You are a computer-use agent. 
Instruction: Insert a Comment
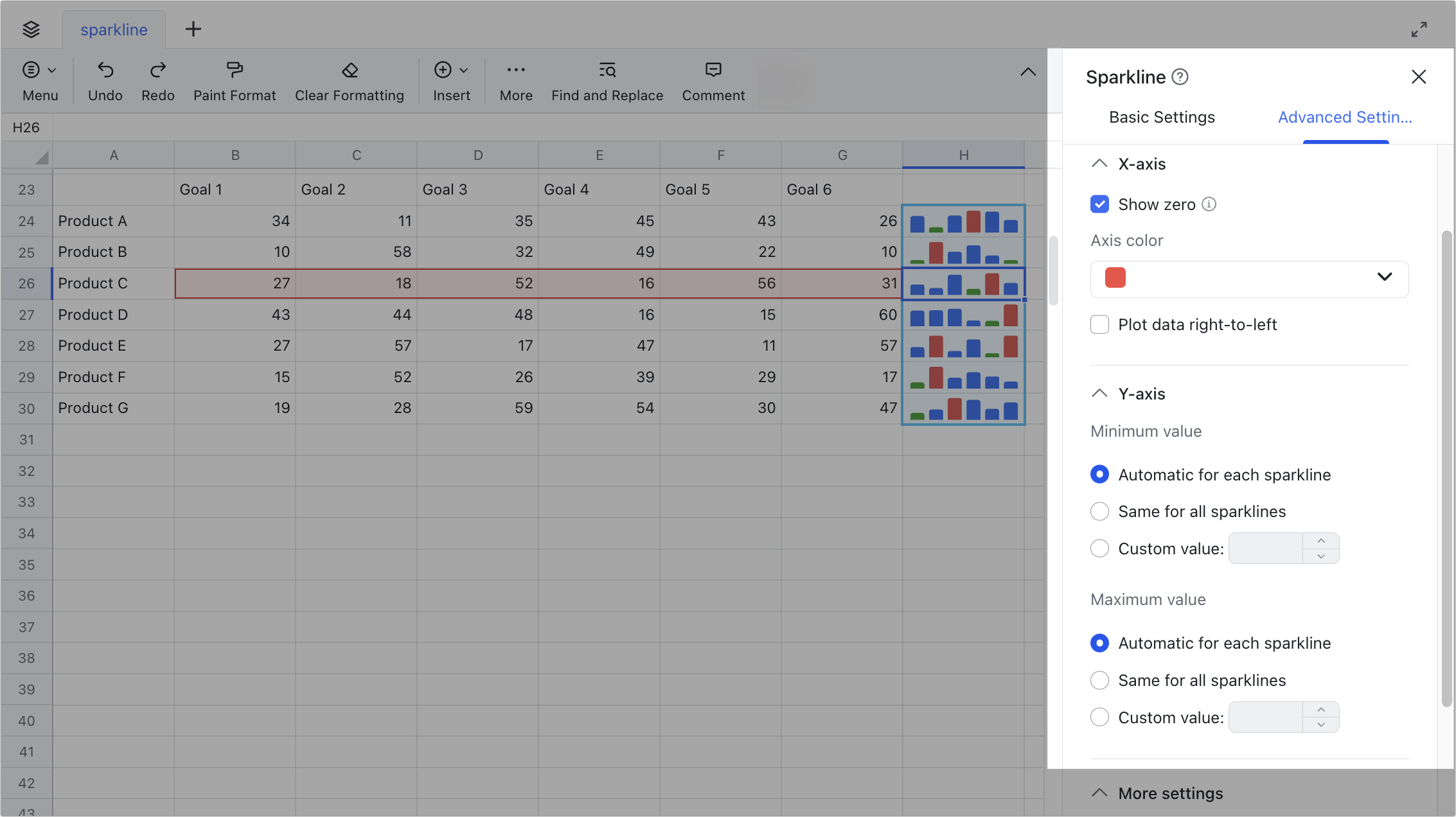point(713,80)
